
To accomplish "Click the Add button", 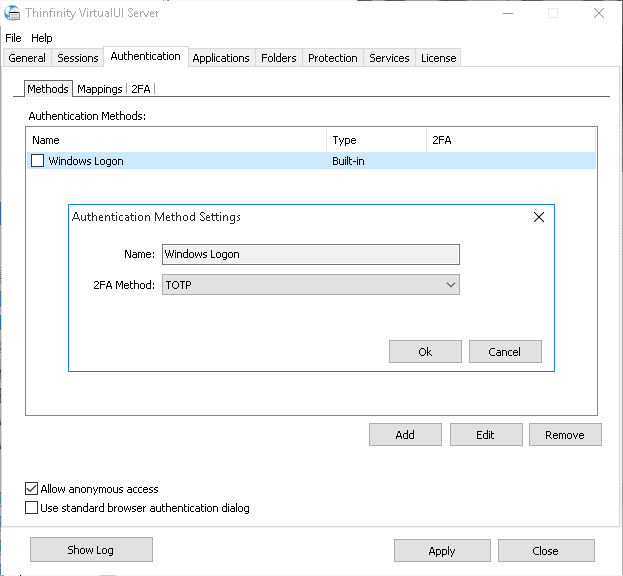I will click(405, 435).
